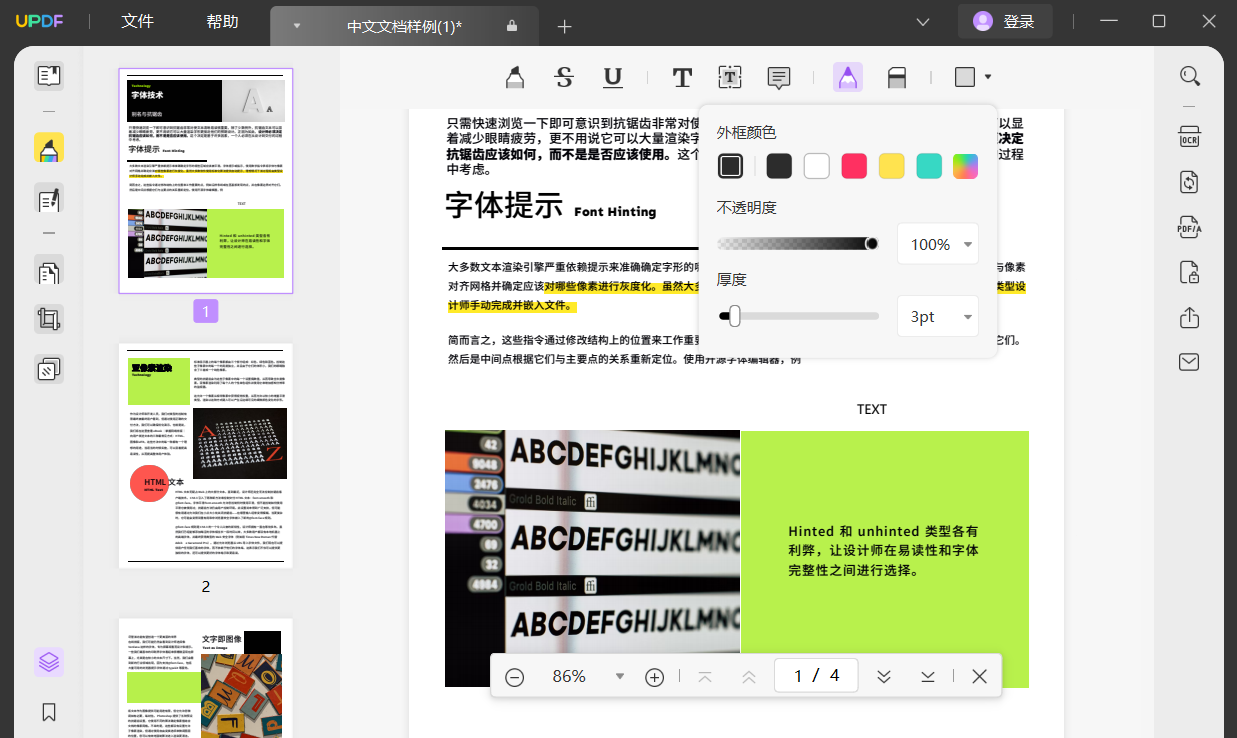
Task: Select the sticky note comment tool
Action: pos(779,77)
